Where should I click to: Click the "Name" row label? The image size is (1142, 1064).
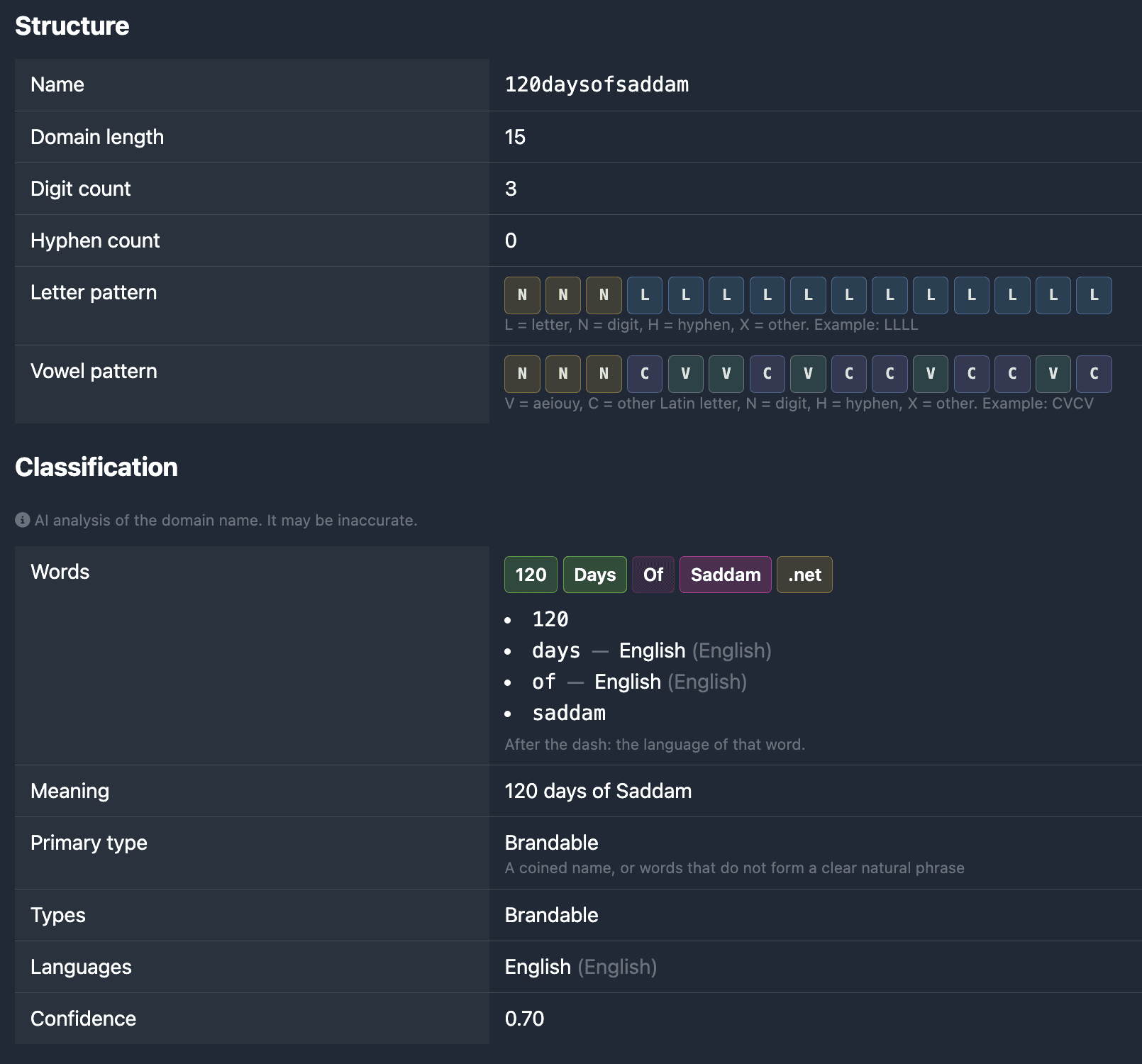click(57, 85)
